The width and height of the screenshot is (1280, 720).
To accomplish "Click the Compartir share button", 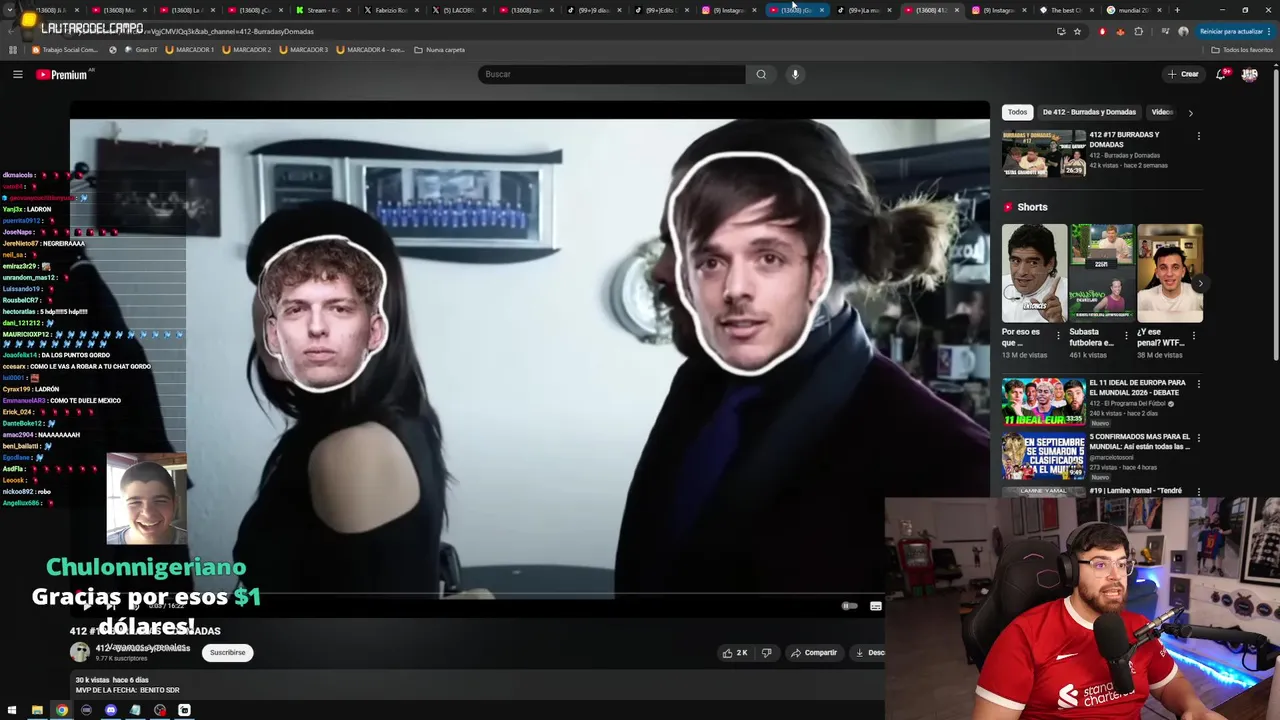I will [x=814, y=653].
